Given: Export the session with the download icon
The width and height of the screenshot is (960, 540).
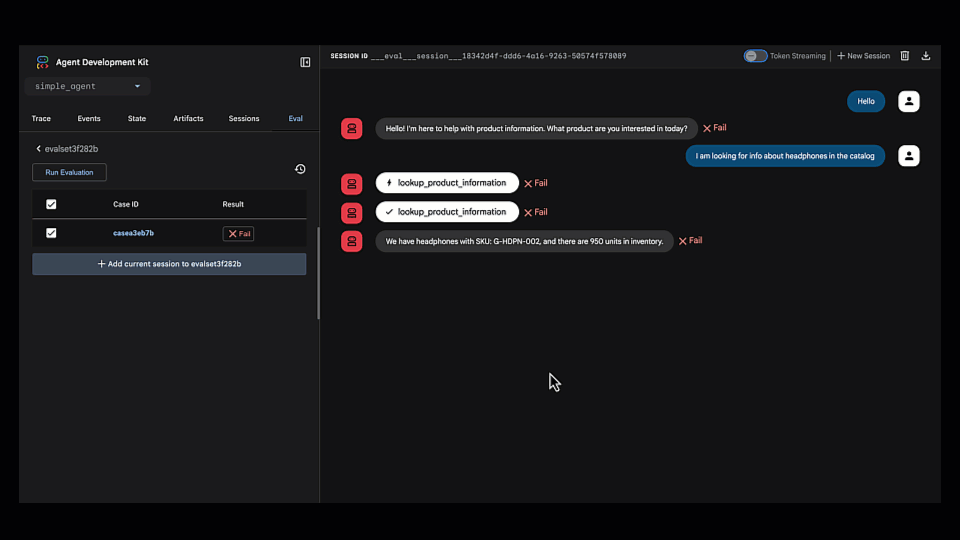Looking at the screenshot, I should 926,56.
